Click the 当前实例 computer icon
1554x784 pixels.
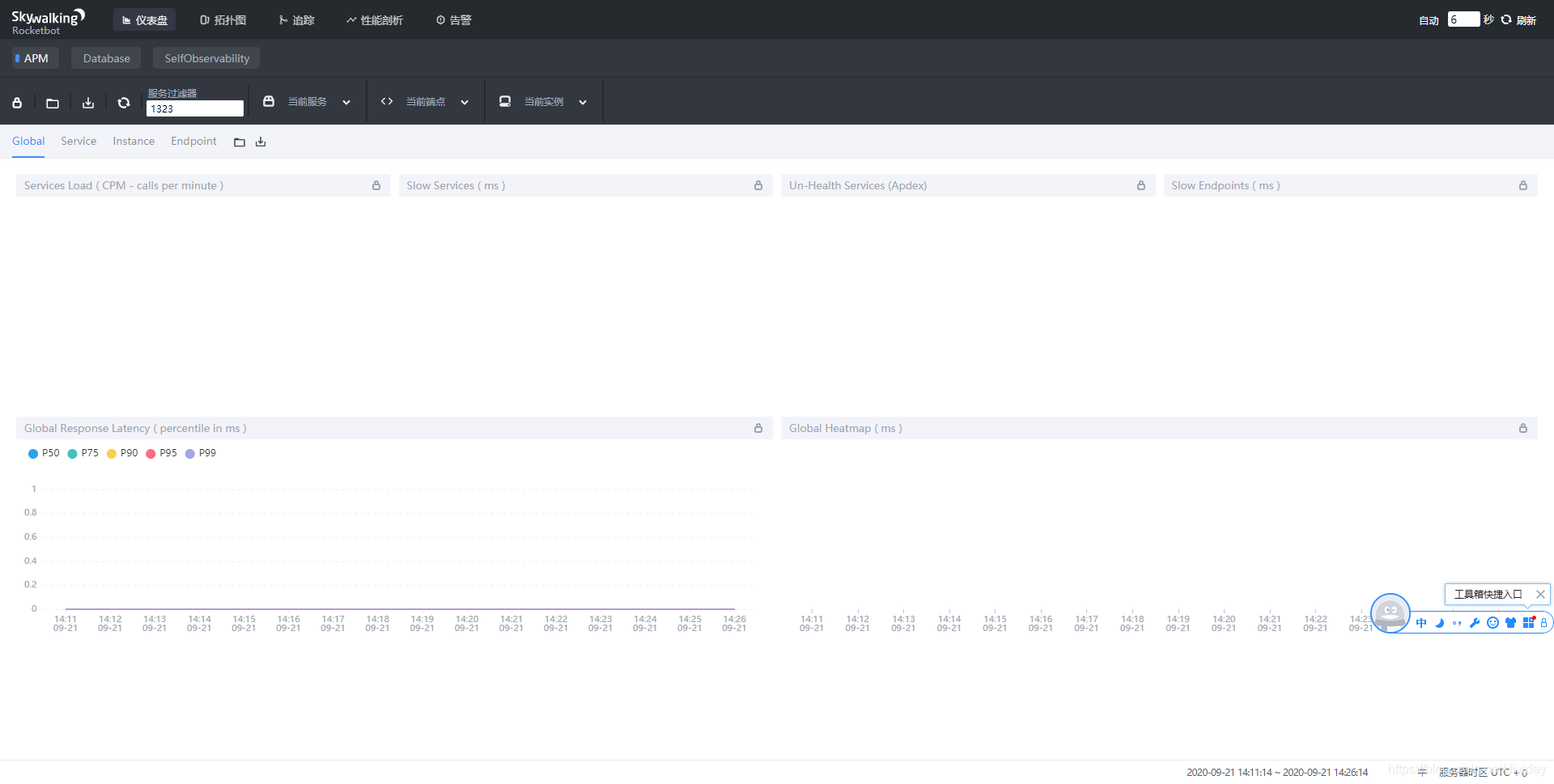pos(505,101)
